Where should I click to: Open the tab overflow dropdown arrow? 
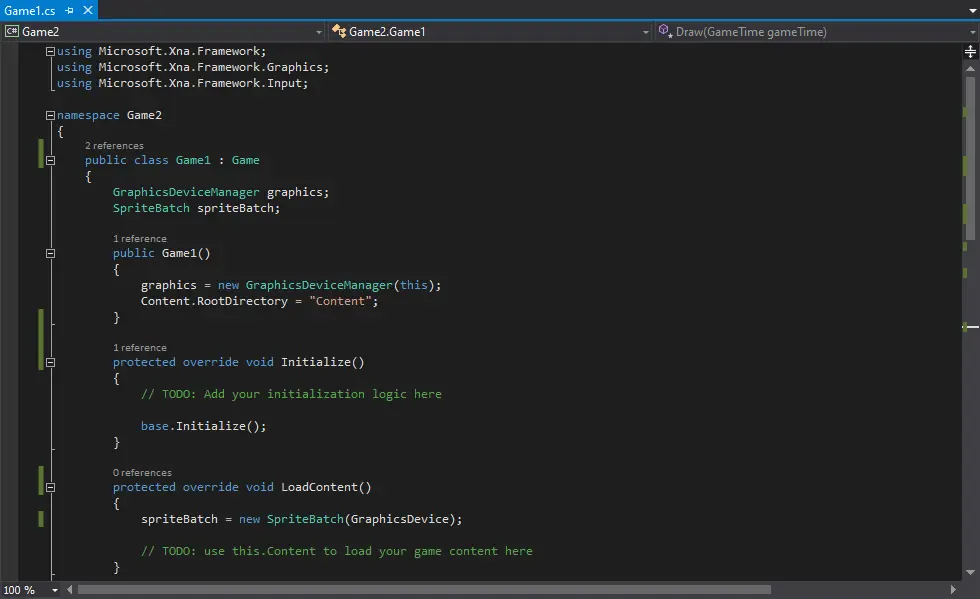point(972,11)
